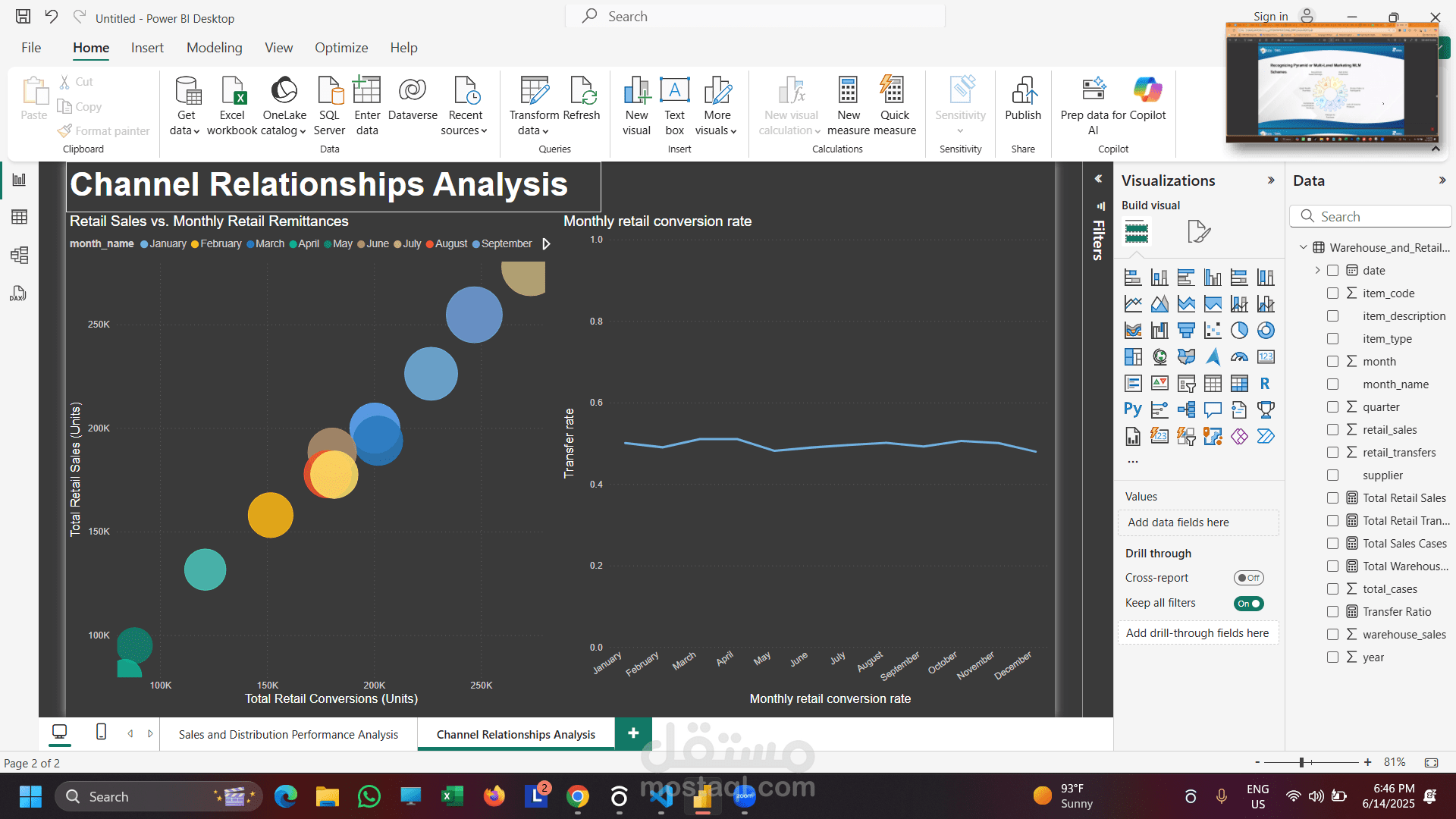This screenshot has height=819, width=1456.
Task: Open the Modeling ribbon tab
Action: (214, 48)
